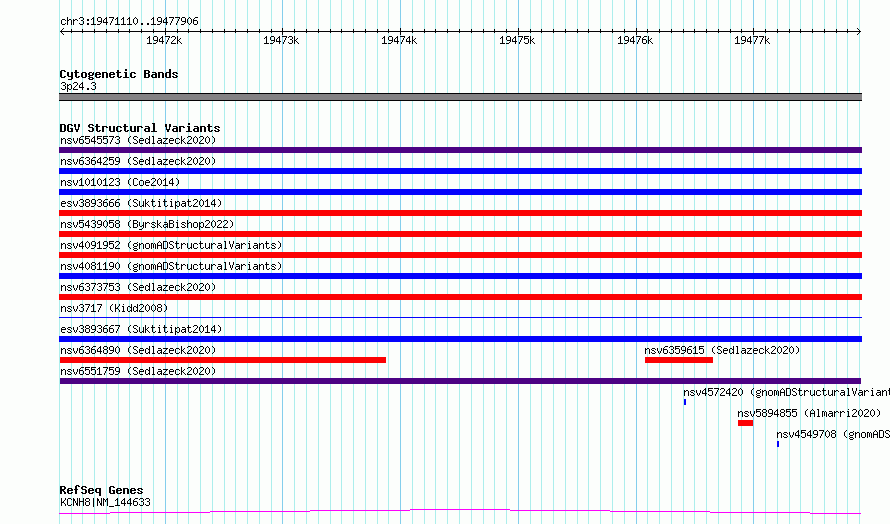This screenshot has height=524, width=890.
Task: Select the purple nsv6545573 variant bar
Action: pos(460,150)
